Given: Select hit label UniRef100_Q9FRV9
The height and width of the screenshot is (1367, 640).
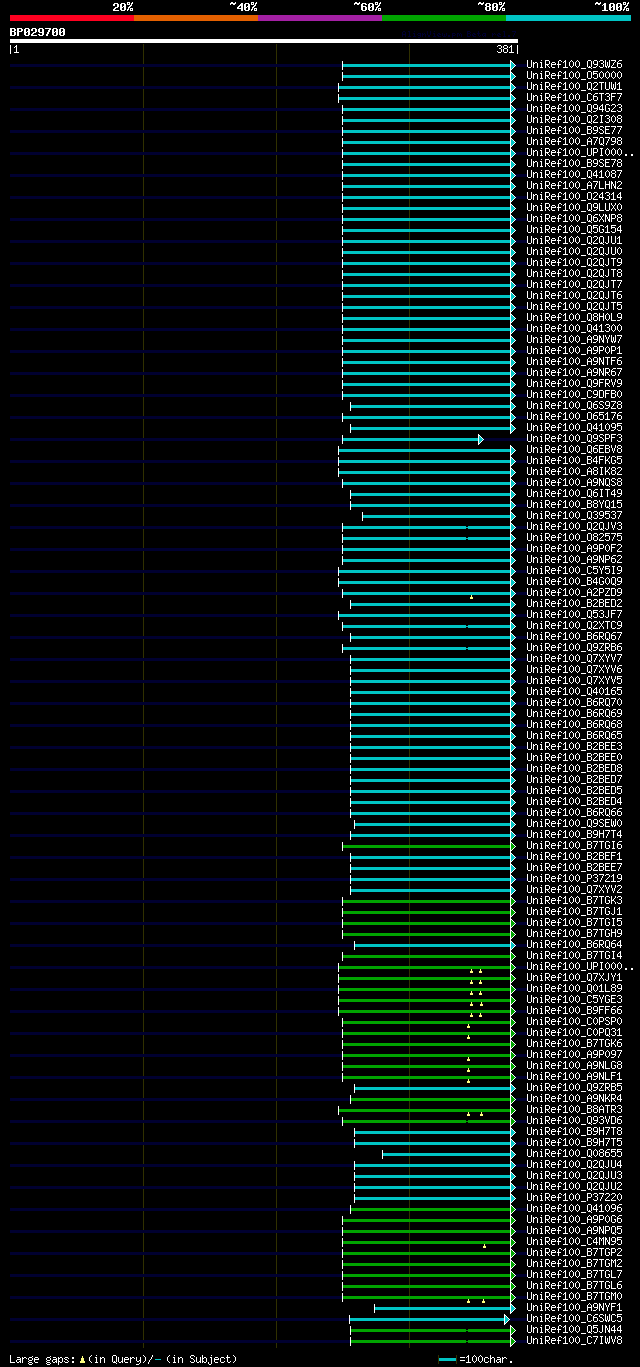Looking at the screenshot, I should click(574, 383).
